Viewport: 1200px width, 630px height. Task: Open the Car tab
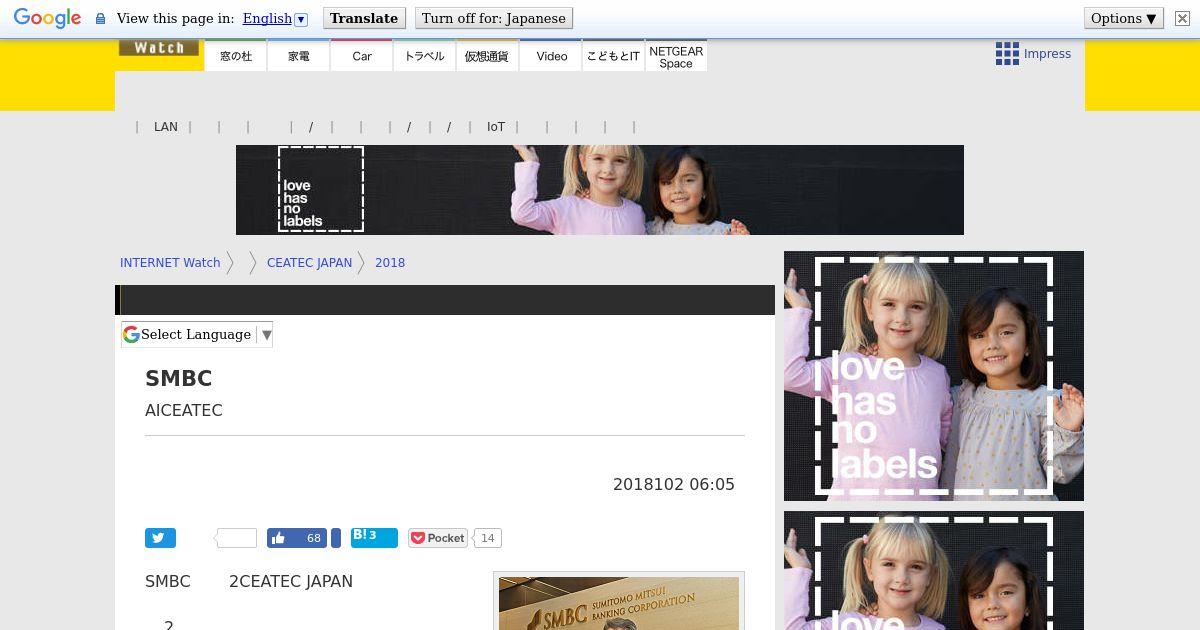point(362,56)
